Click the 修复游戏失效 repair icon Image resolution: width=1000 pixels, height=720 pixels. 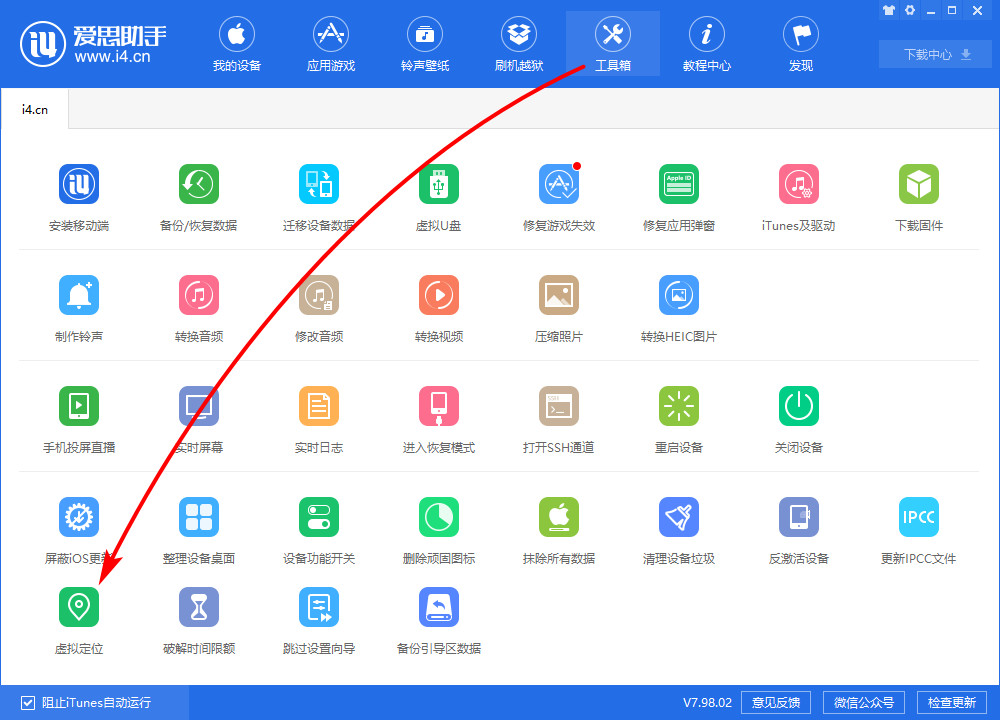coord(558,185)
